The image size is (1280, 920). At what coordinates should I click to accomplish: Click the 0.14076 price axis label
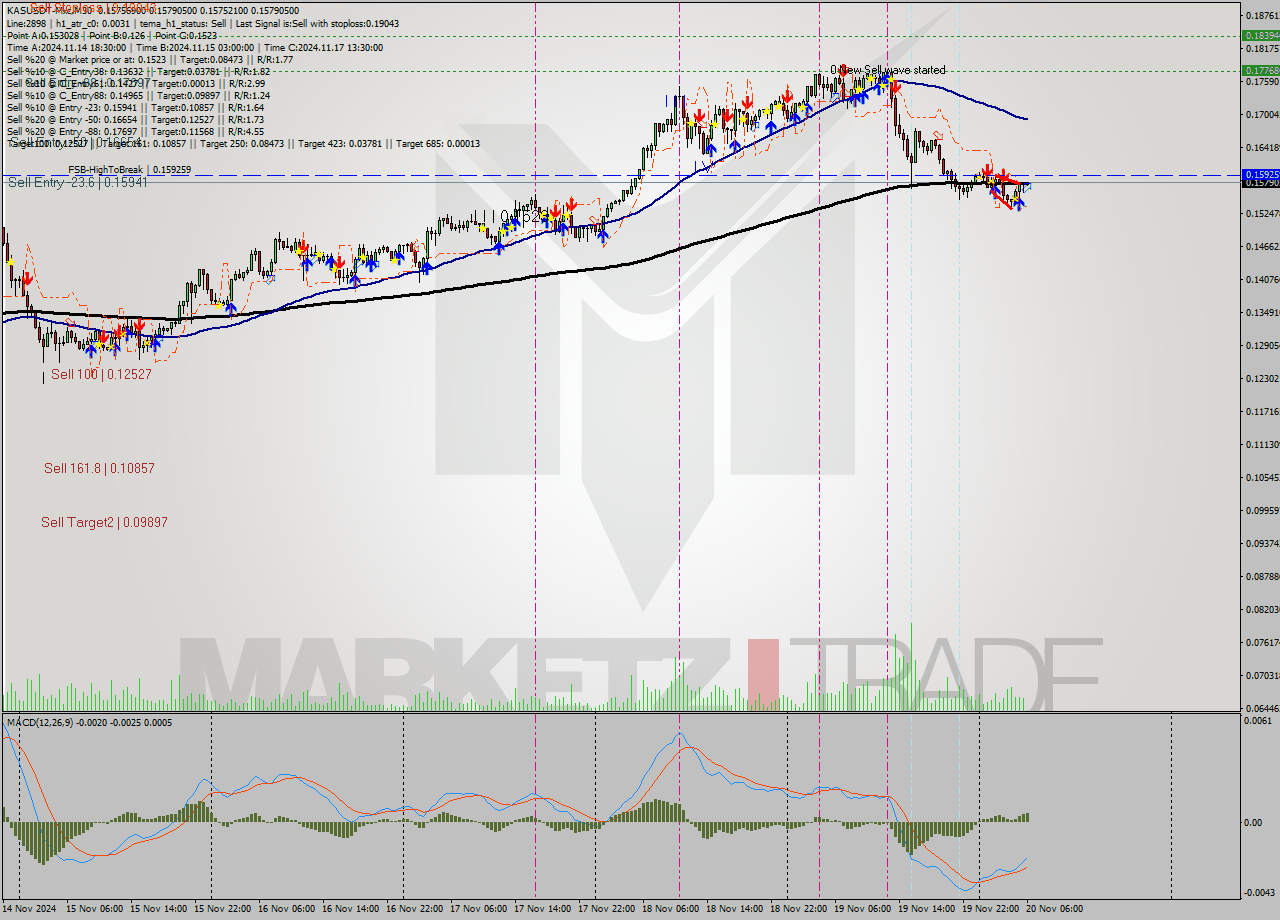click(1262, 279)
